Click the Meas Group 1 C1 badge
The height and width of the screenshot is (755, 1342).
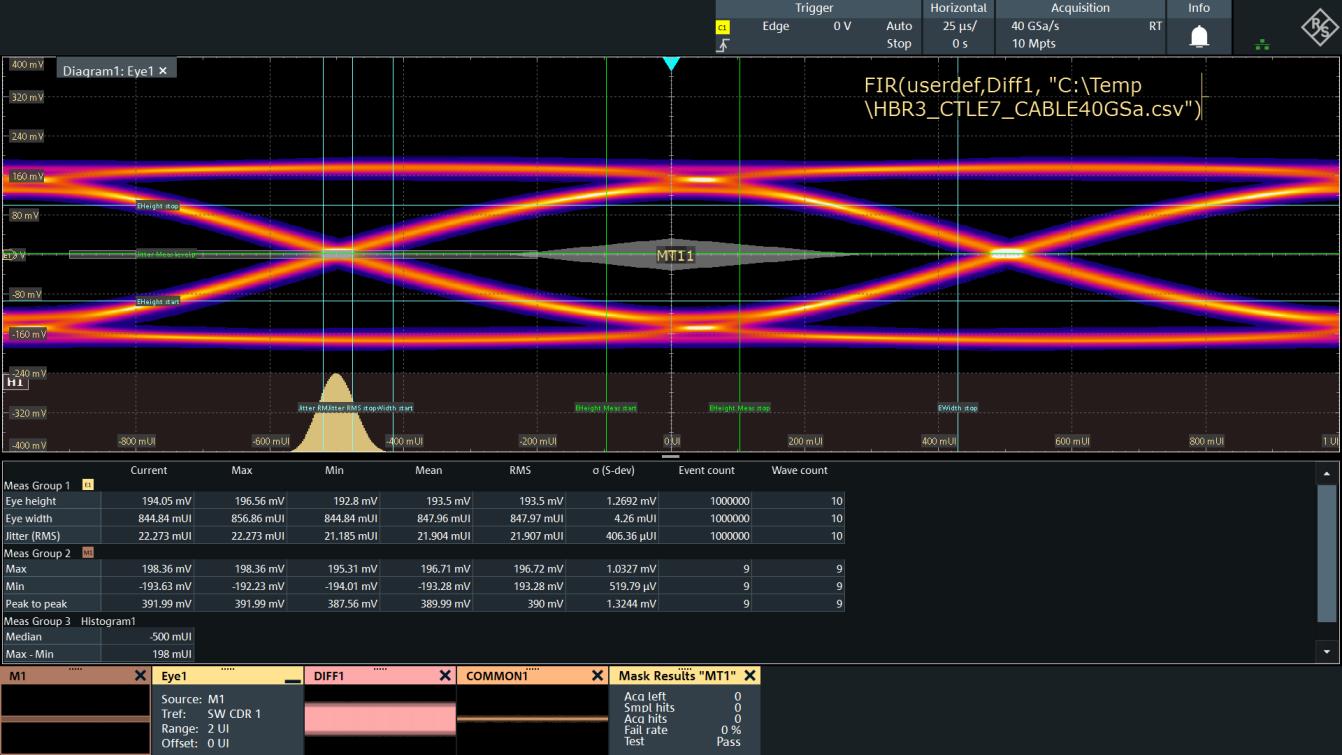pos(87,485)
